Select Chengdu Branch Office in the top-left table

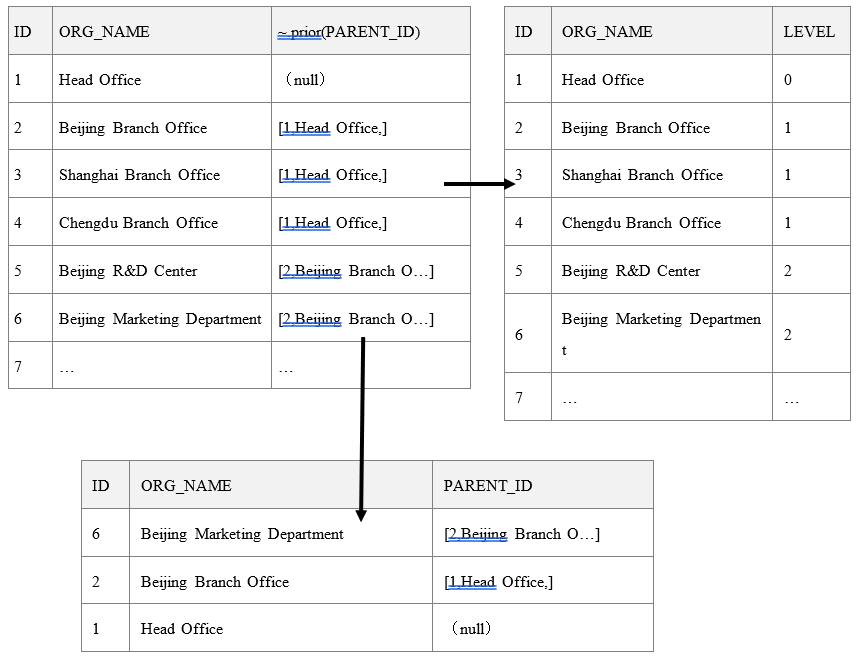pyautogui.click(x=138, y=223)
